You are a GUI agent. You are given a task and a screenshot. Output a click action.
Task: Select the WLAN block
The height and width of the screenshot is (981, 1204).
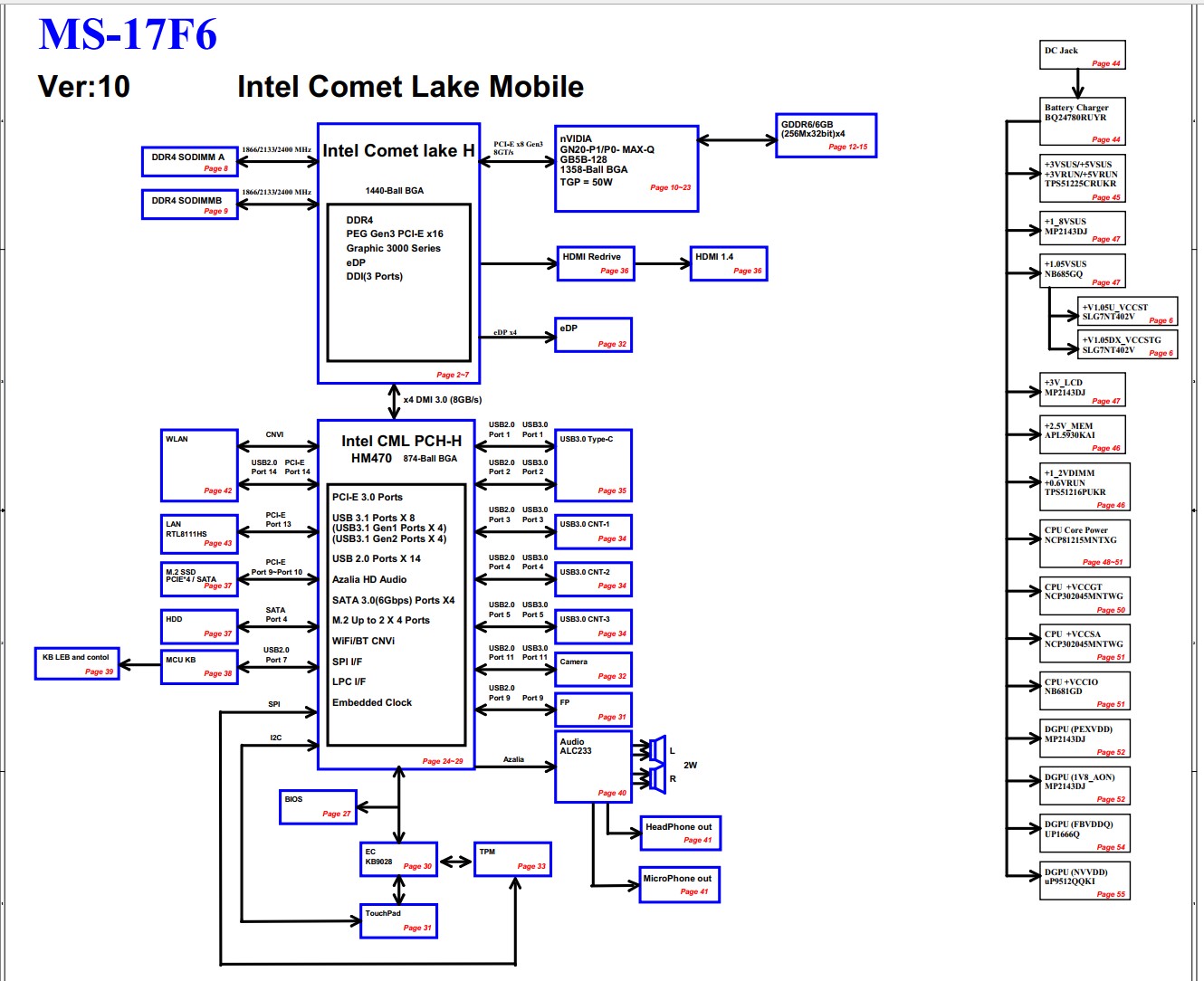point(199,465)
